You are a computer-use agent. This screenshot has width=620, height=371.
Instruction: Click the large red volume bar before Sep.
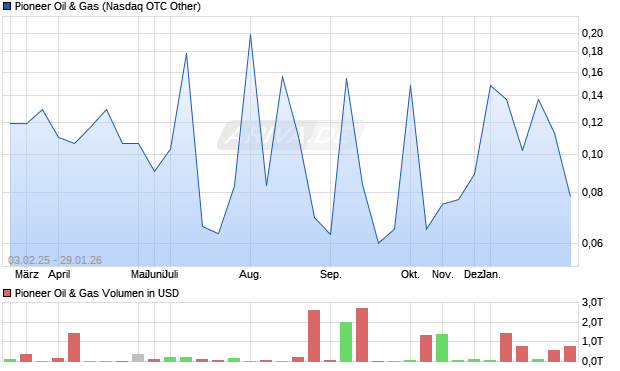[x=314, y=336]
